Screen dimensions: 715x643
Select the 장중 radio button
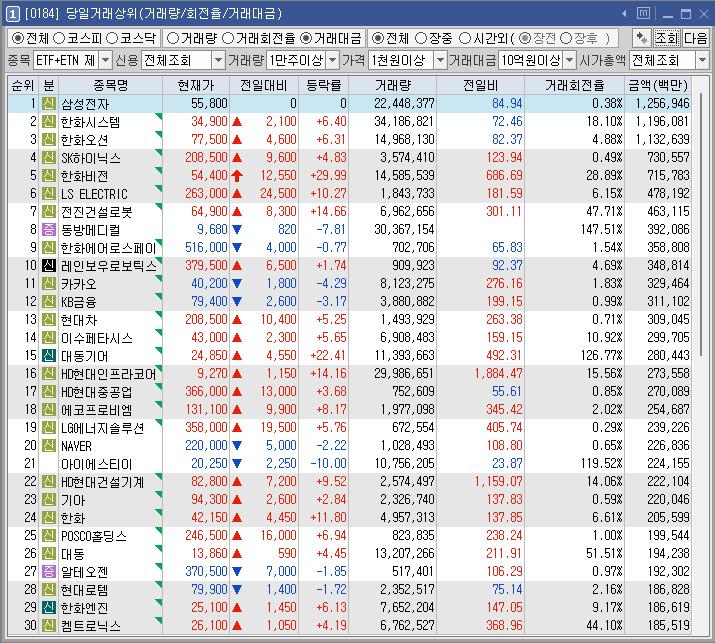click(421, 38)
